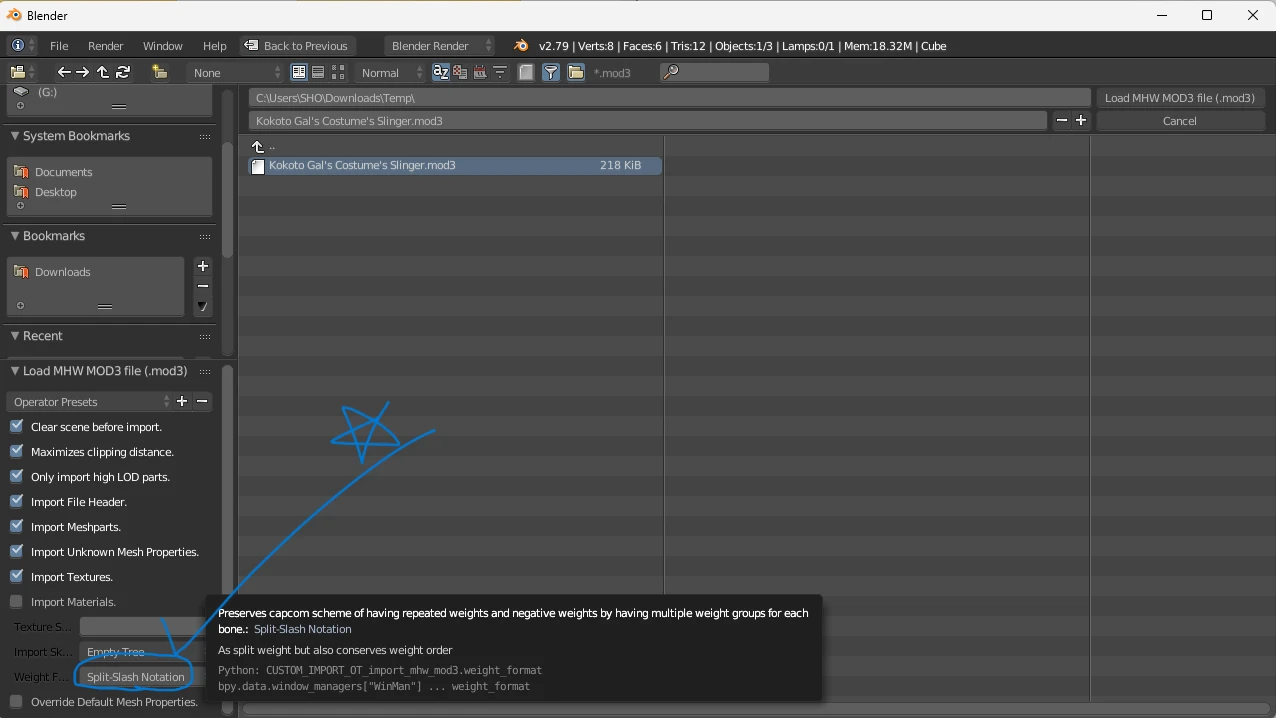Sort files by extension
Image resolution: width=1276 pixels, height=718 pixels.
[460, 72]
